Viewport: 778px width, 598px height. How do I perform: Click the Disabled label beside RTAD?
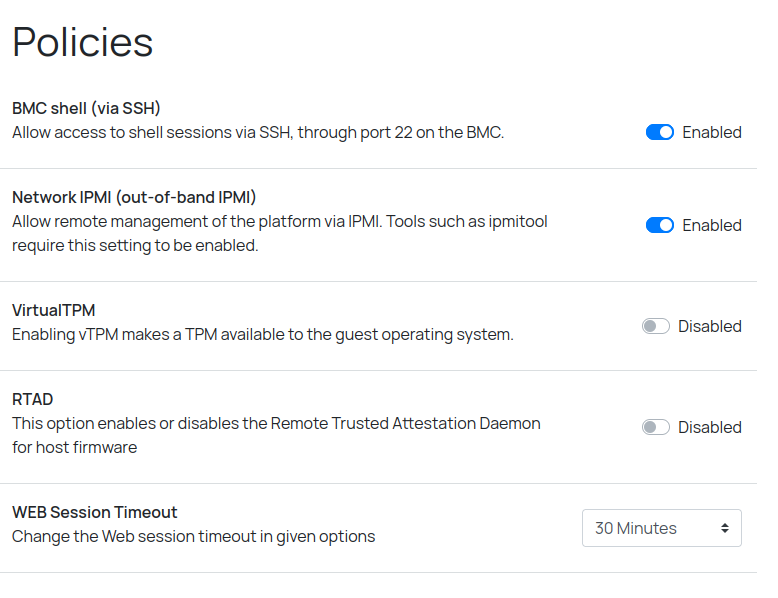(710, 427)
